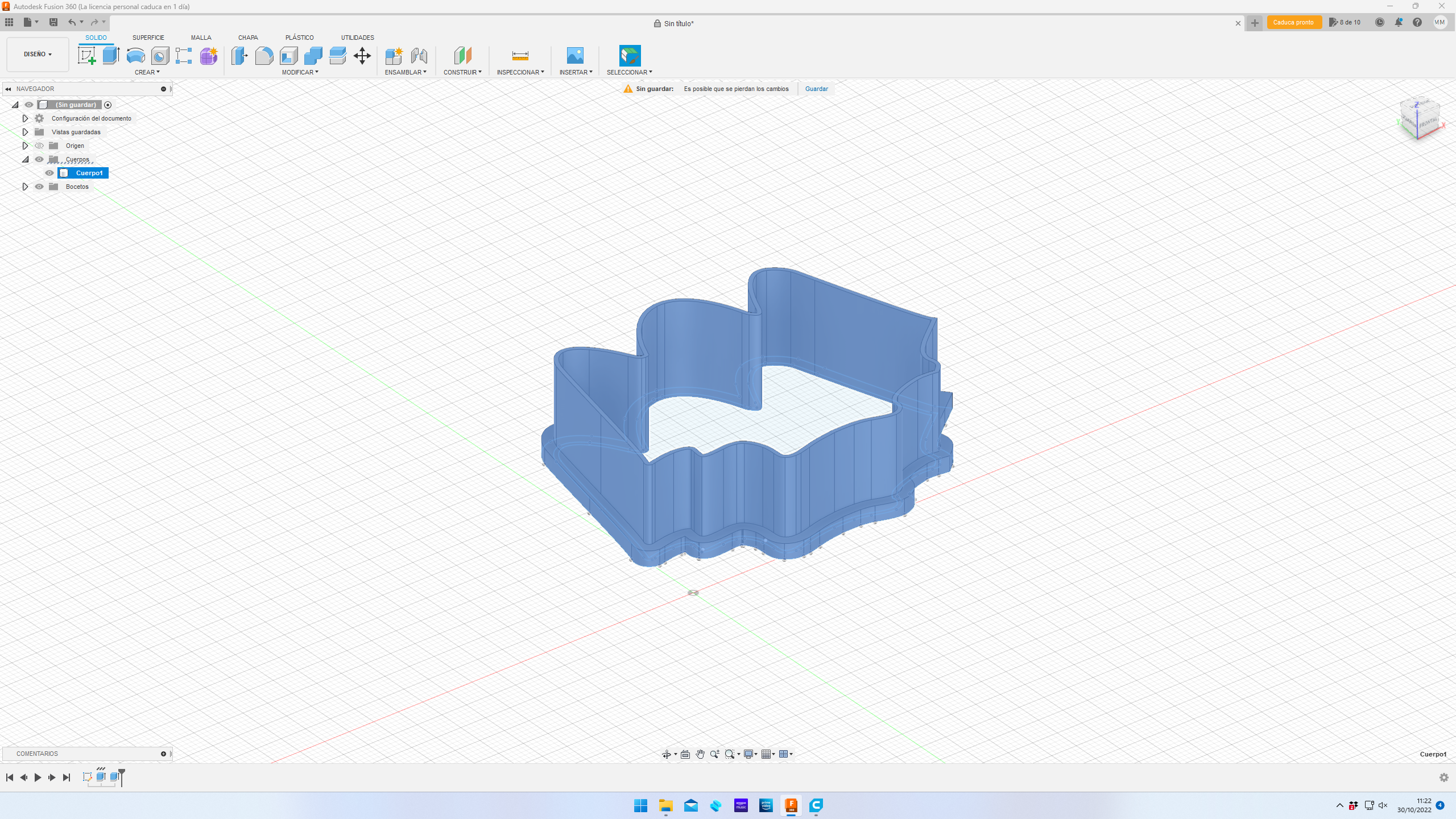Click the timeline play button
The image size is (1456, 819).
(x=38, y=777)
